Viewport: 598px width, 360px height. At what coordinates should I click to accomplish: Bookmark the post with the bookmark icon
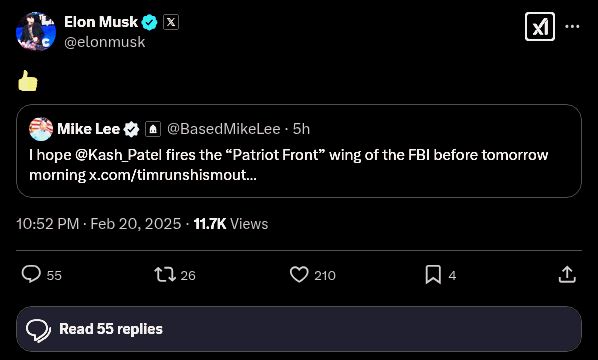[x=433, y=275]
